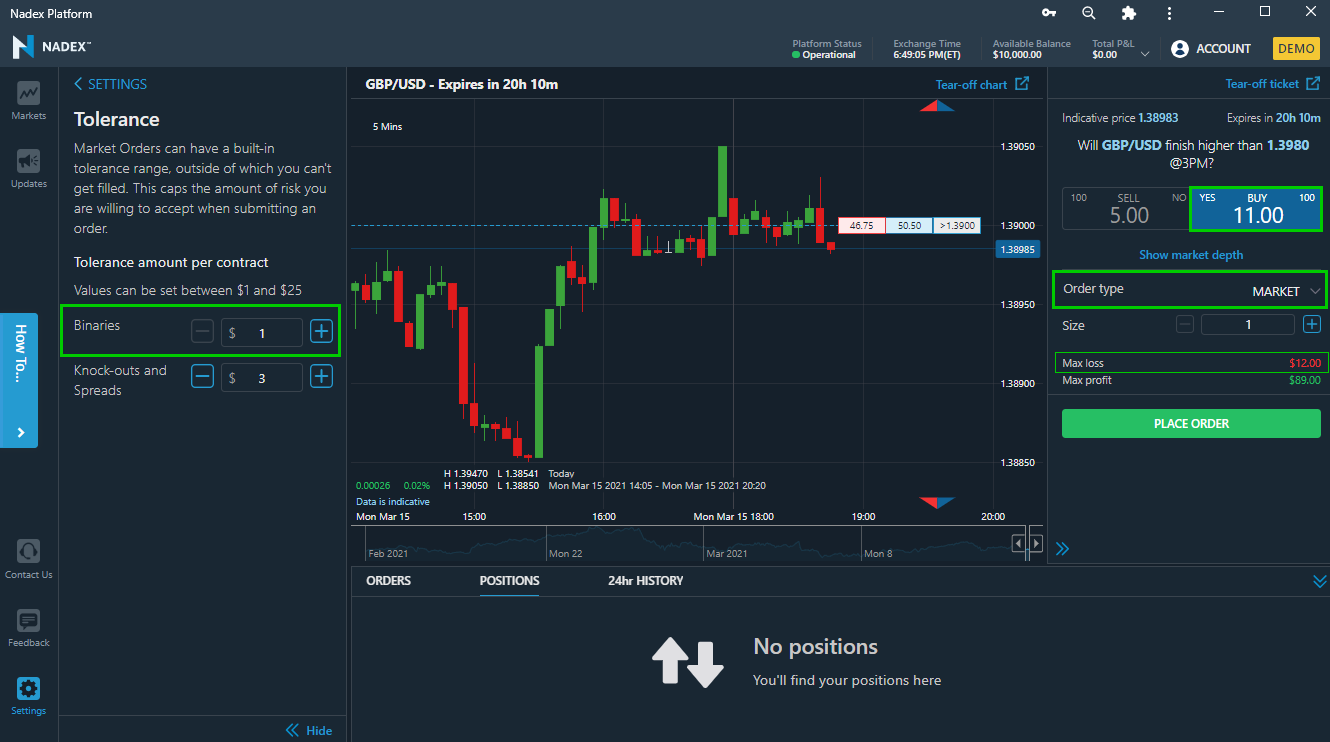Click the Knock-outs and Spreads amount field
This screenshot has height=742, width=1330.
(x=262, y=377)
